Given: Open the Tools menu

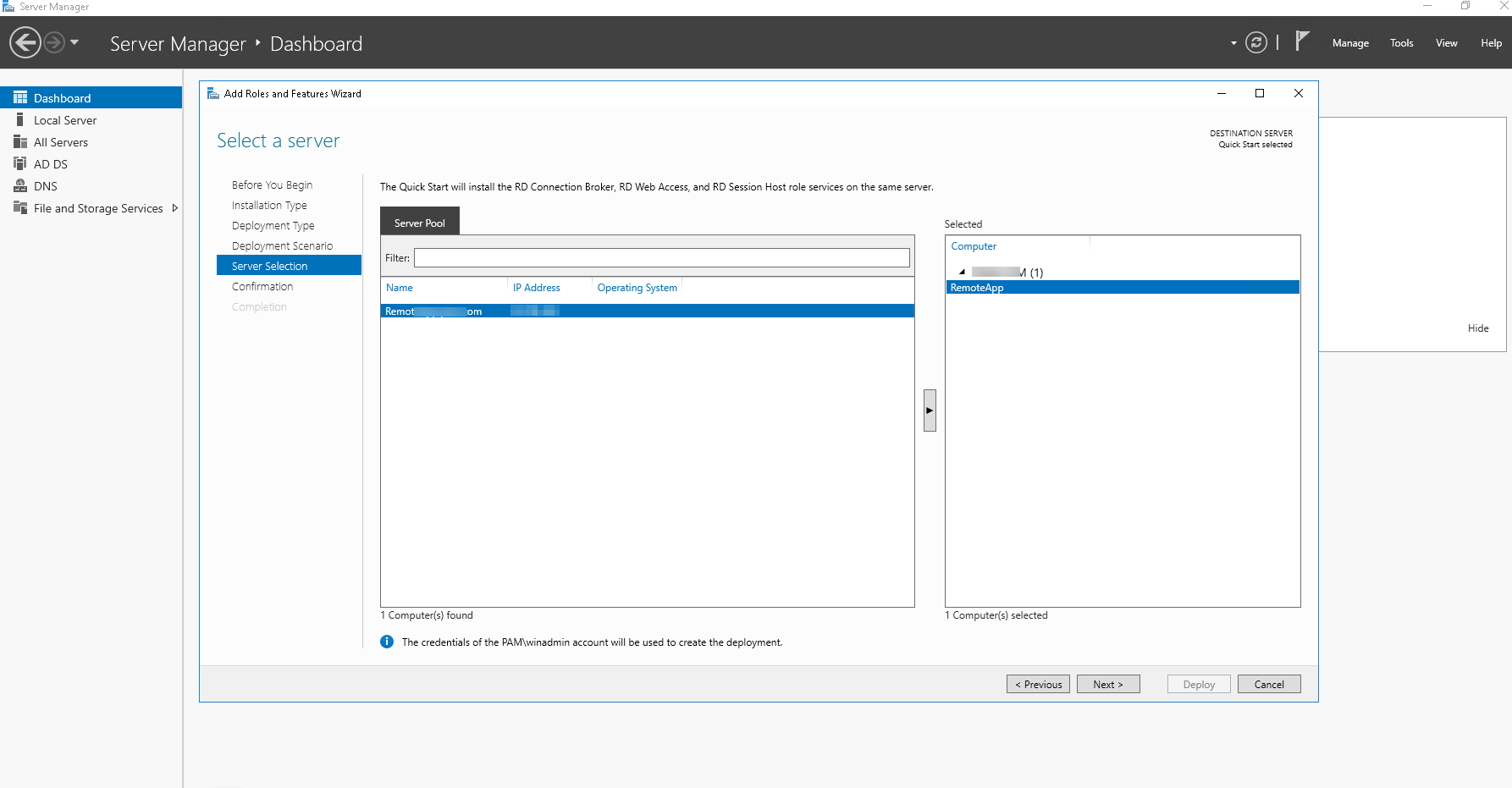Looking at the screenshot, I should coord(1401,43).
